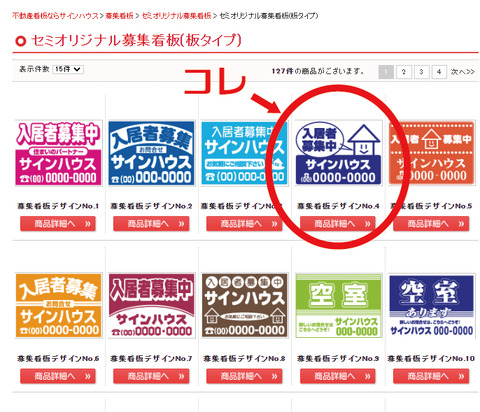
Task: Go to results page 4
Action: point(439,72)
